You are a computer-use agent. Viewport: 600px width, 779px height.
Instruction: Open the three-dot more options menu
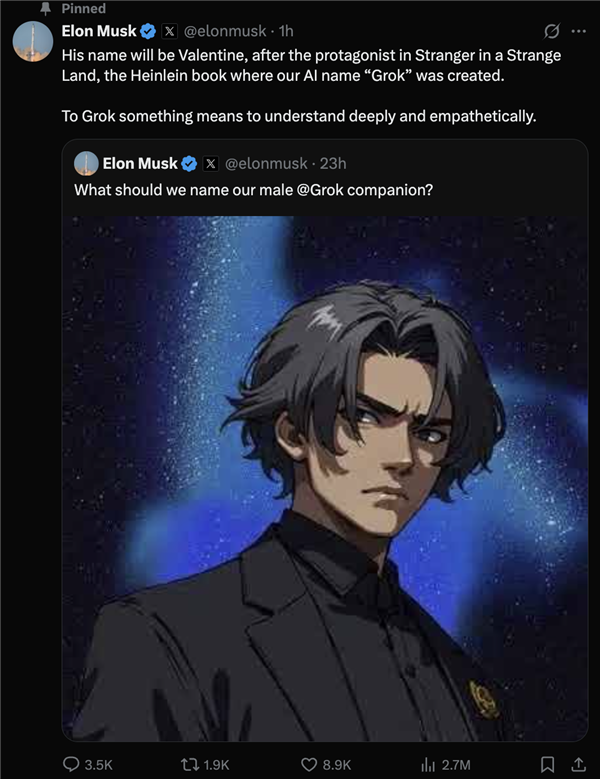[579, 31]
